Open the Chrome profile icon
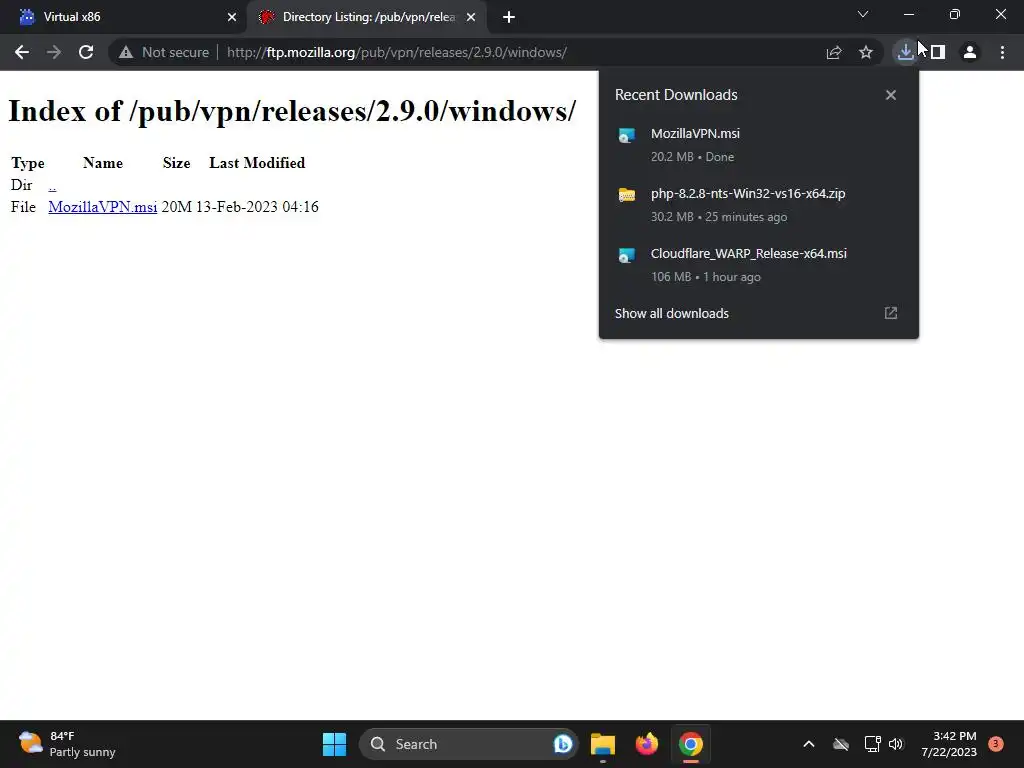Viewport: 1024px width, 768px height. tap(970, 52)
